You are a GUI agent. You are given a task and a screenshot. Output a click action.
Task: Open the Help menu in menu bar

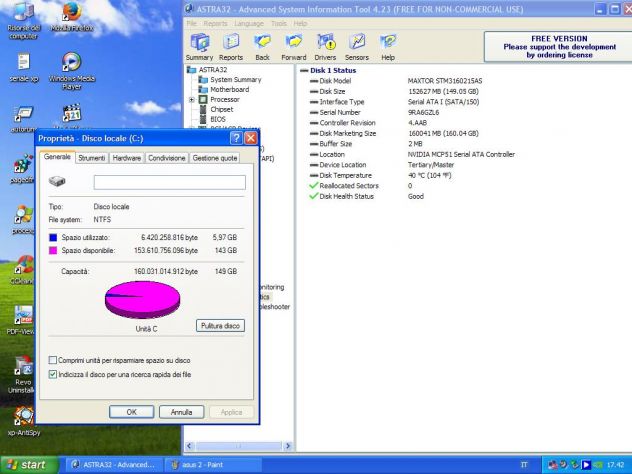300,23
